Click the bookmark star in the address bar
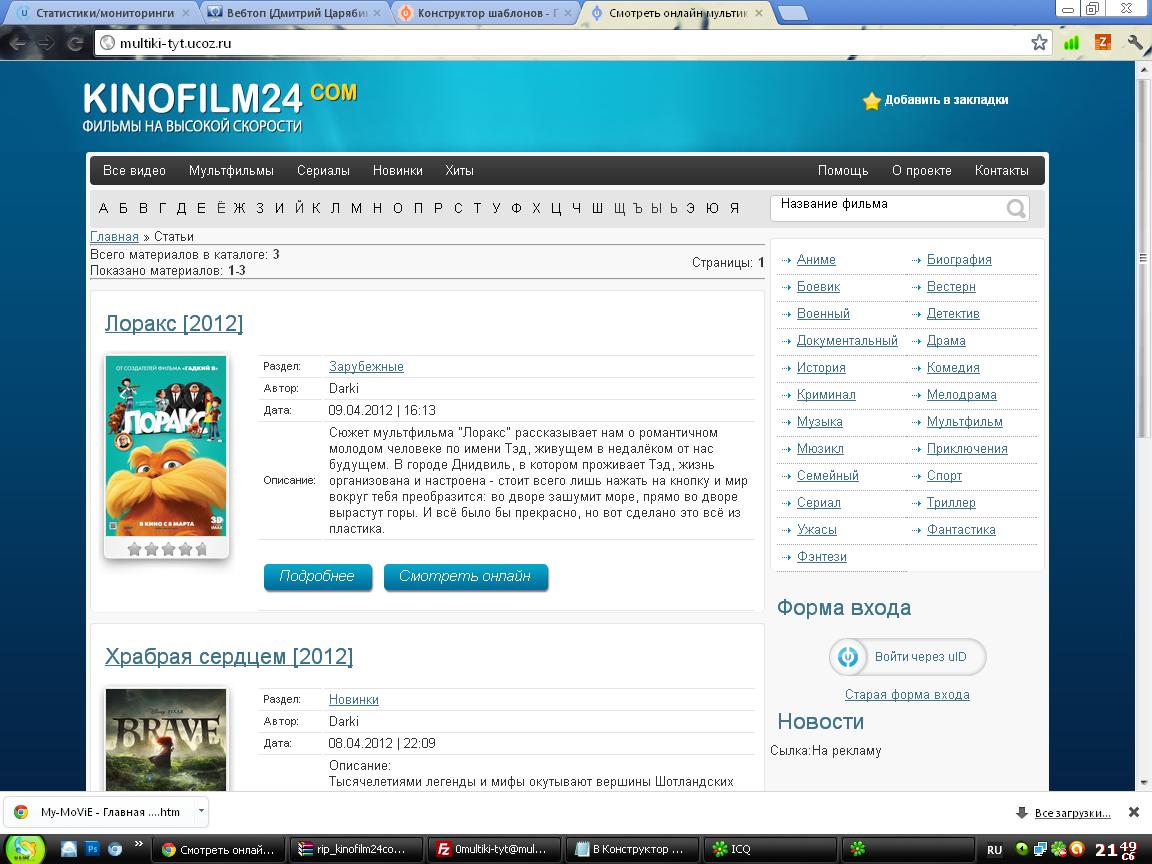 point(1039,43)
